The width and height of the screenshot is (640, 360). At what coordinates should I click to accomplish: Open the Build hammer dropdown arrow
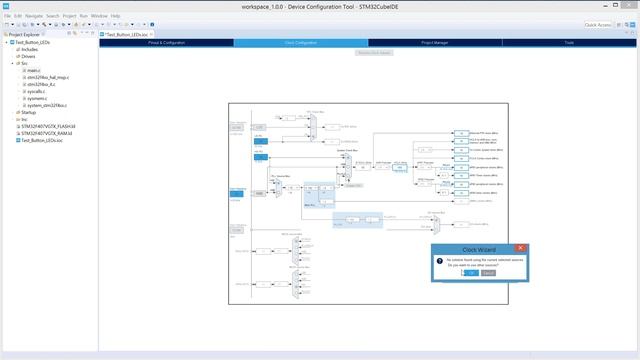click(50, 25)
